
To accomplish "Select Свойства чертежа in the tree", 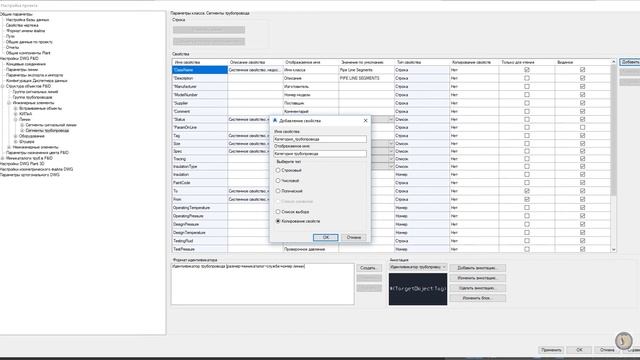I will point(22,25).
